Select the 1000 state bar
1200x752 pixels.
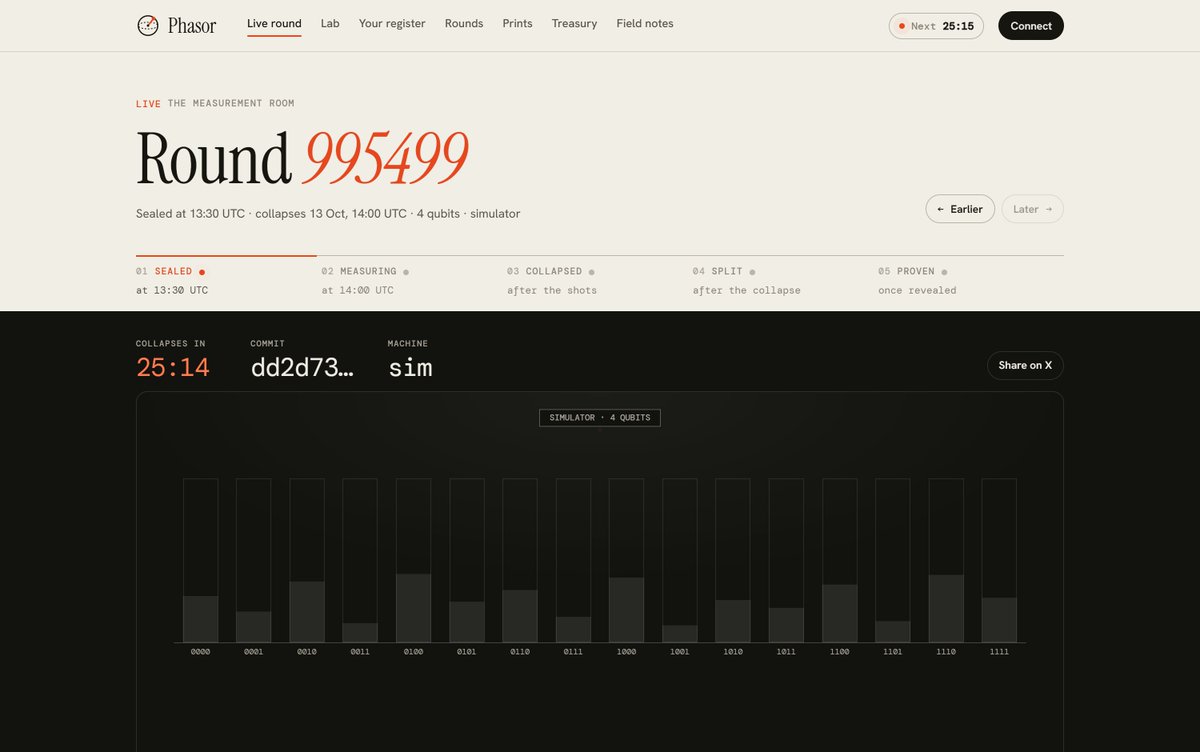tap(627, 560)
